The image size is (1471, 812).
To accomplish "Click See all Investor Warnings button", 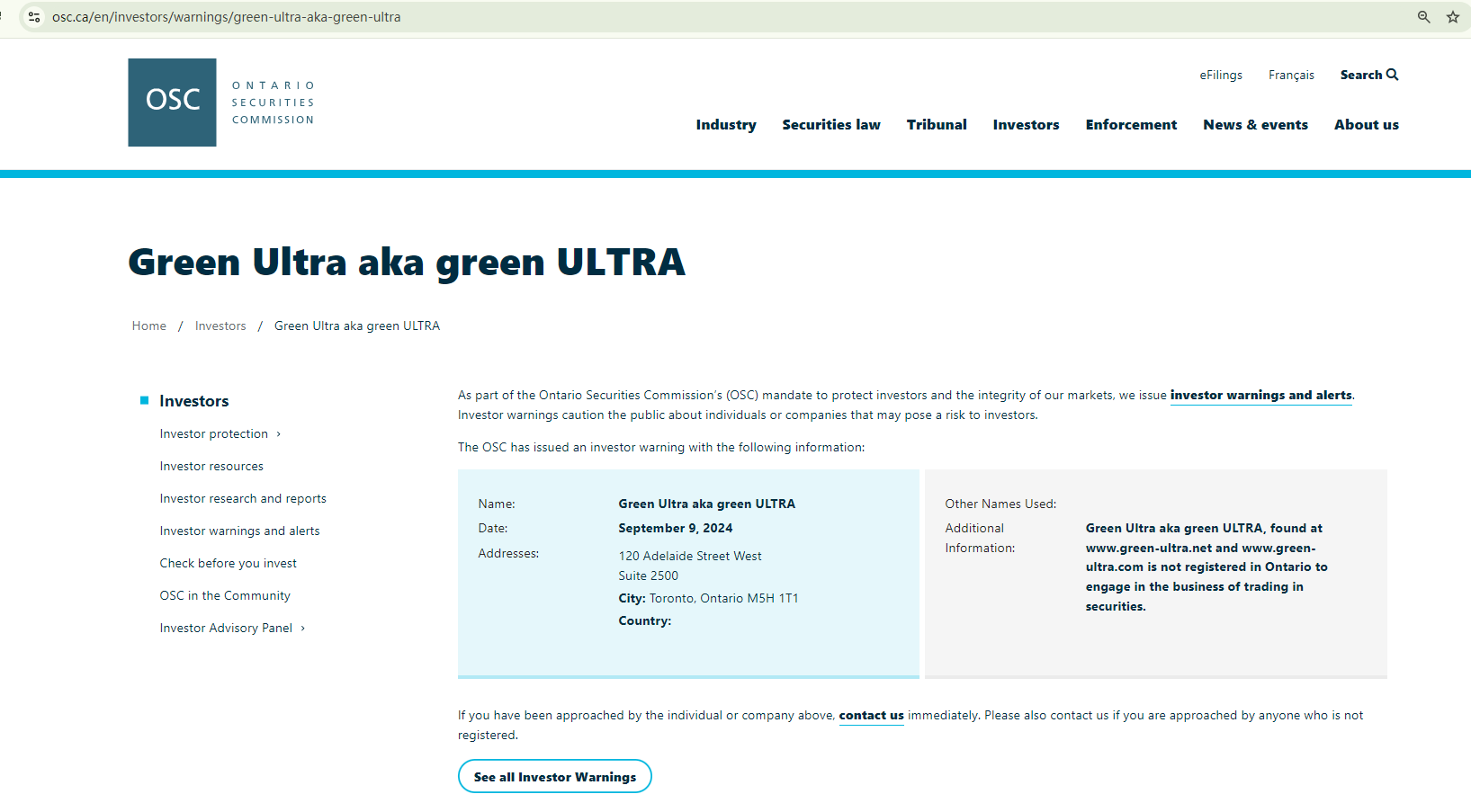I will click(554, 777).
